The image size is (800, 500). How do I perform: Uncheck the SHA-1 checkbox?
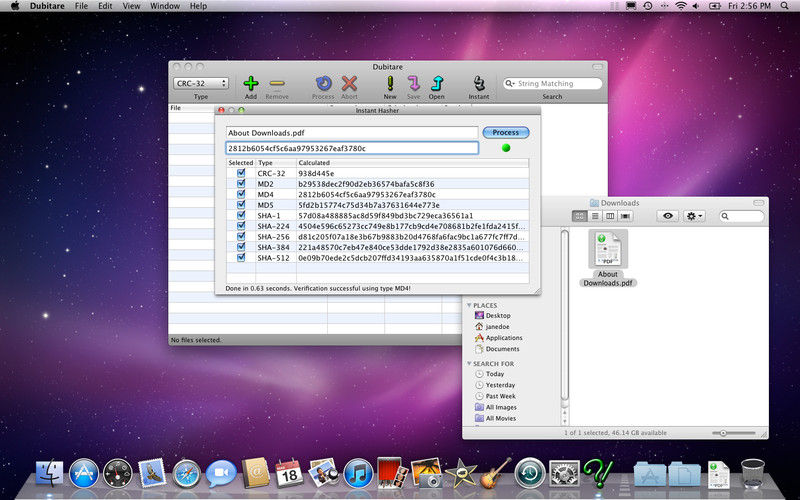click(x=241, y=215)
